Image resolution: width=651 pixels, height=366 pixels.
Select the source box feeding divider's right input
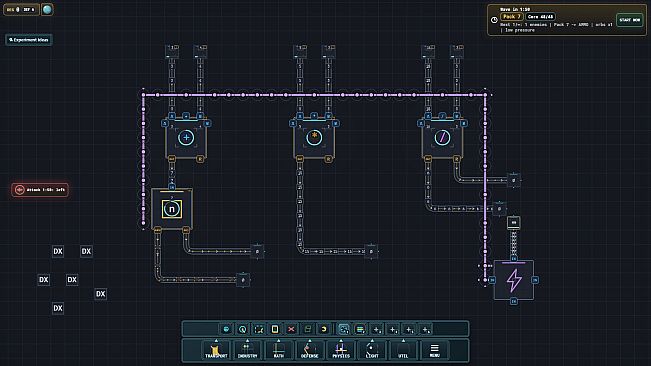(457, 51)
